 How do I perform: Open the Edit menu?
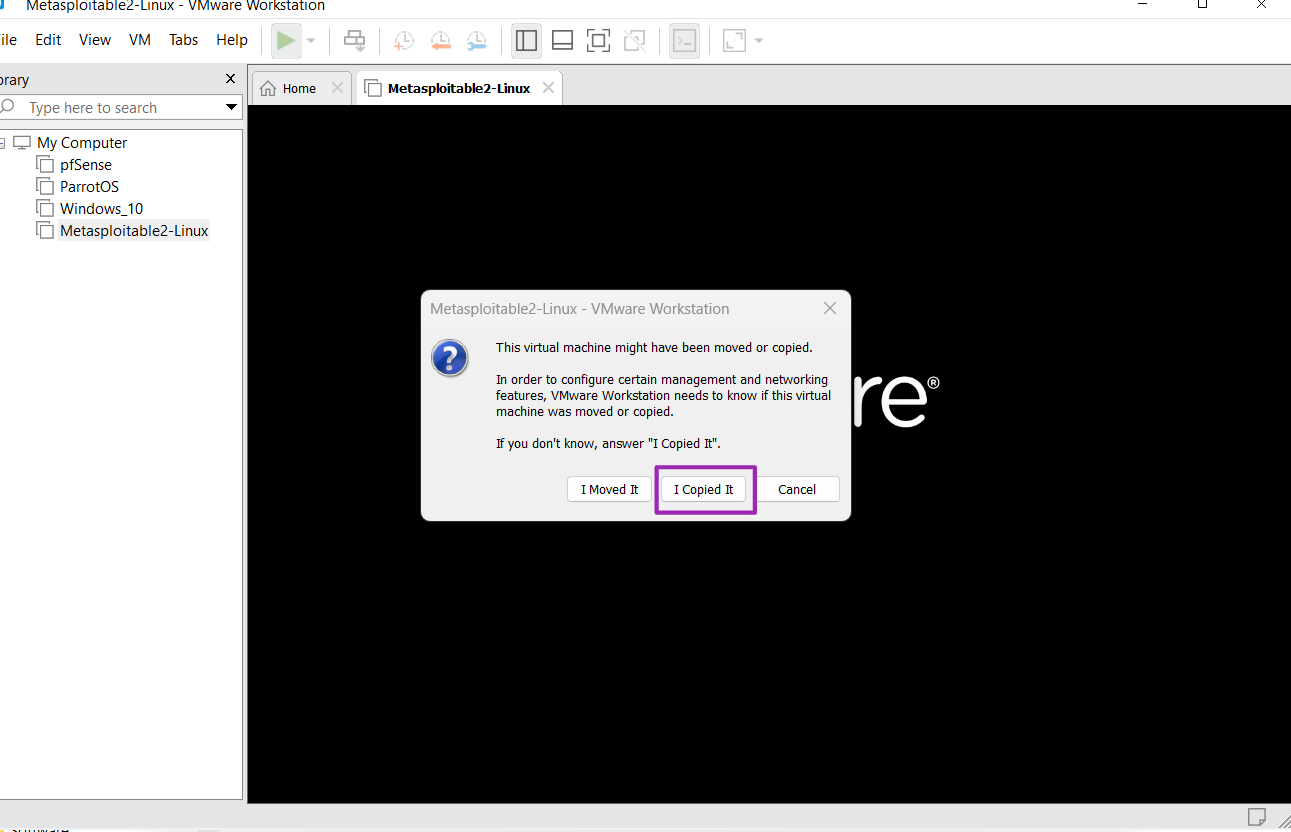coord(48,40)
